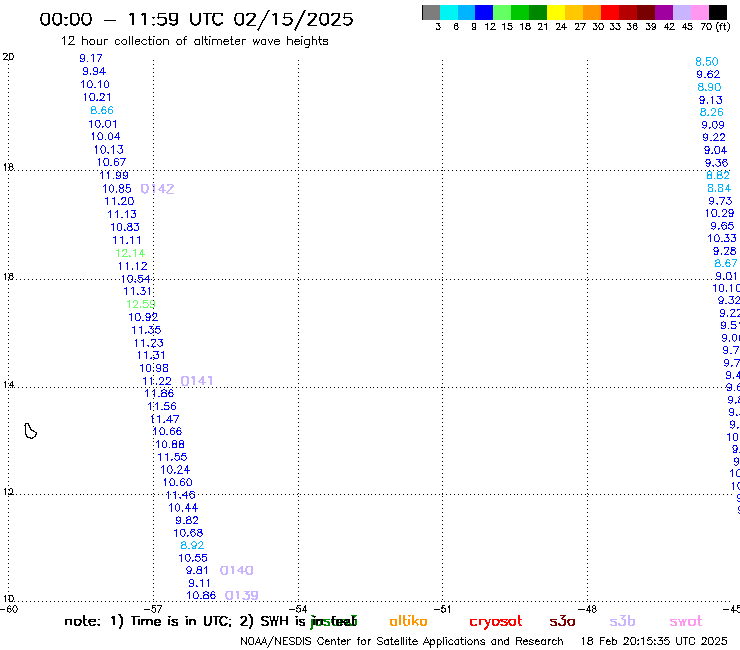
Task: Select the -48 longitude axis label
Action: click(x=587, y=609)
